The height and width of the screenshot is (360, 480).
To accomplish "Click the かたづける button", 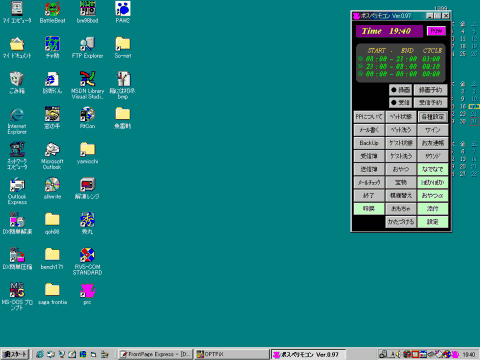I will 401,222.
